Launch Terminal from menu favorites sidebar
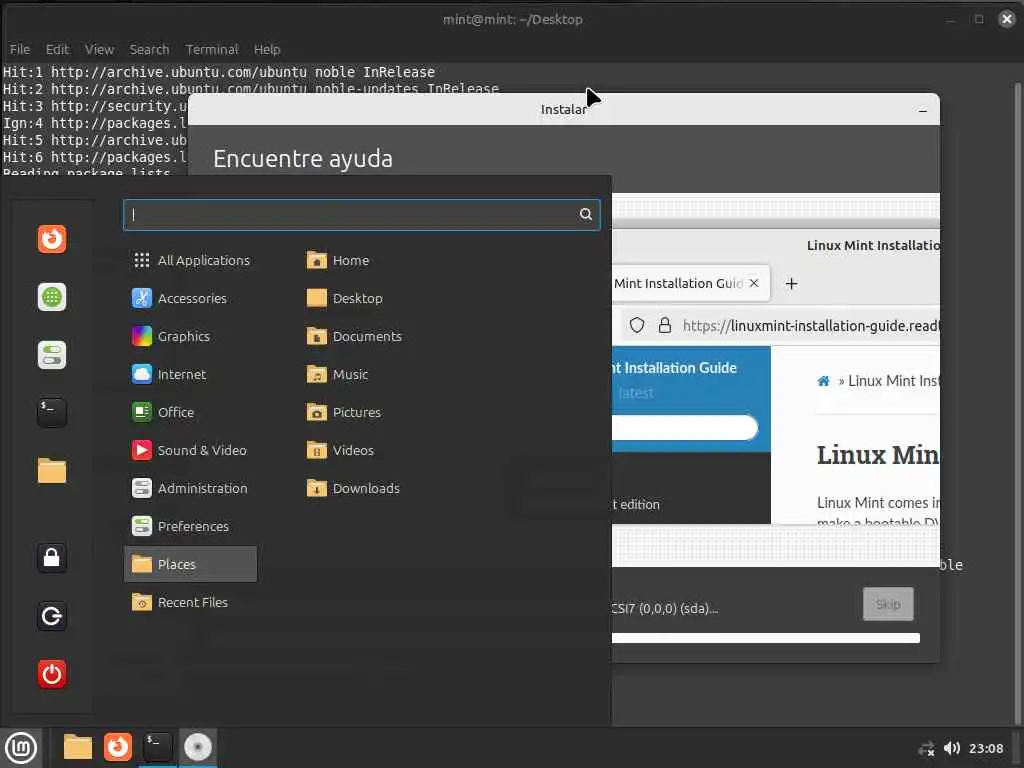Viewport: 1024px width, 768px height. [x=52, y=413]
